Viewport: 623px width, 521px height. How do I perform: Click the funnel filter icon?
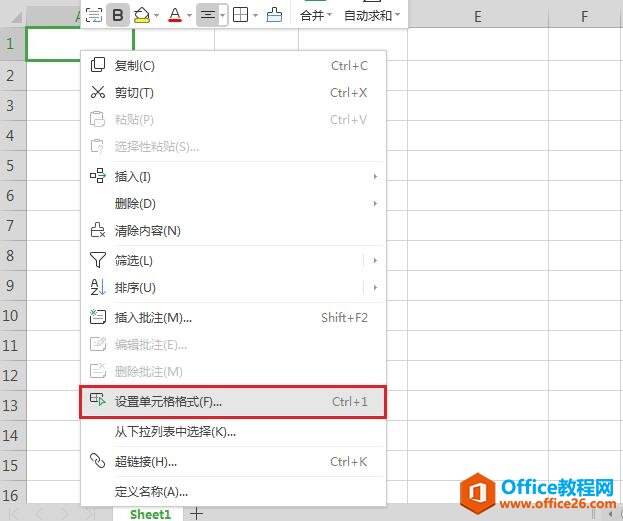coord(98,260)
